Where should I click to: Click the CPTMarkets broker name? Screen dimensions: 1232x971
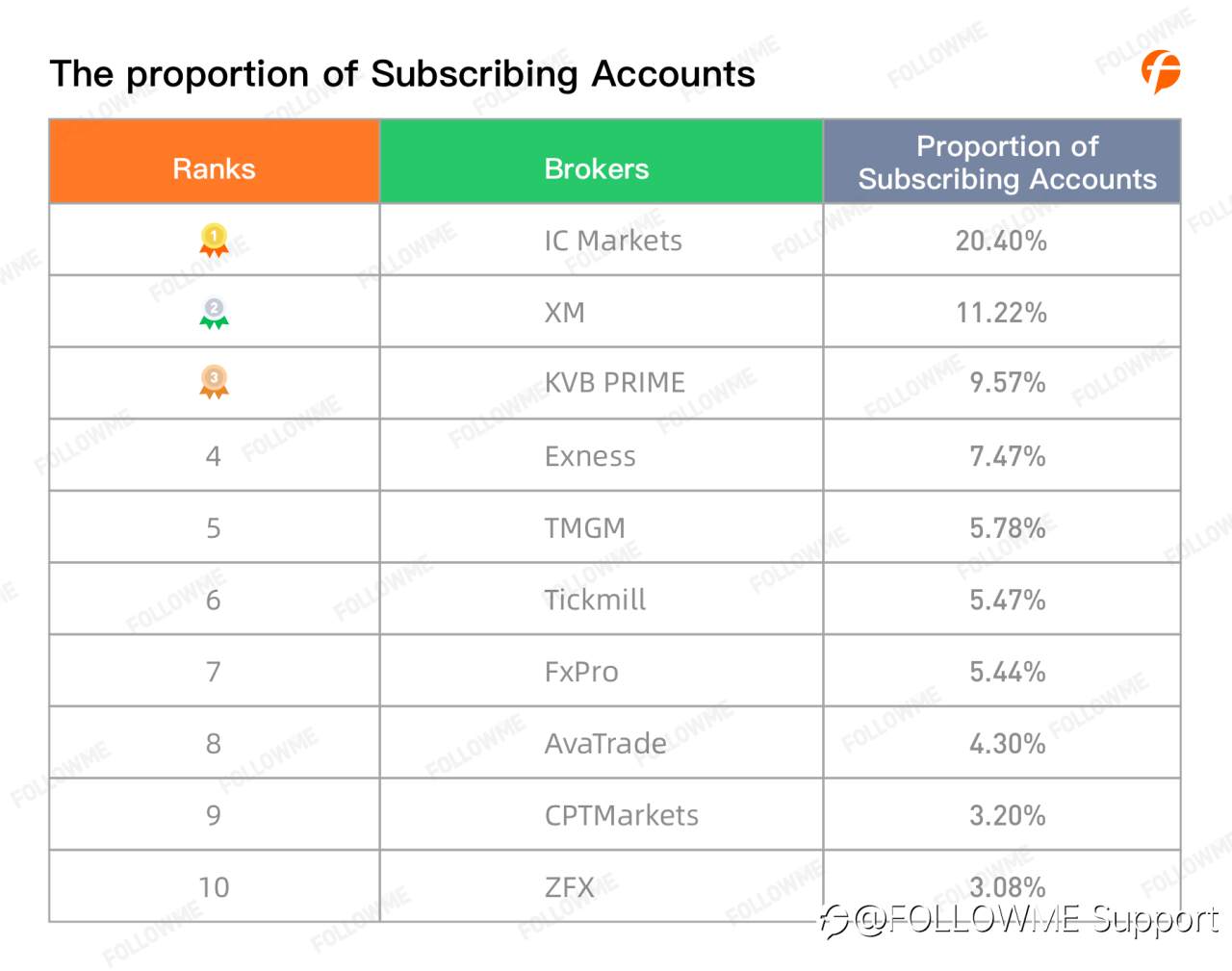tap(622, 816)
